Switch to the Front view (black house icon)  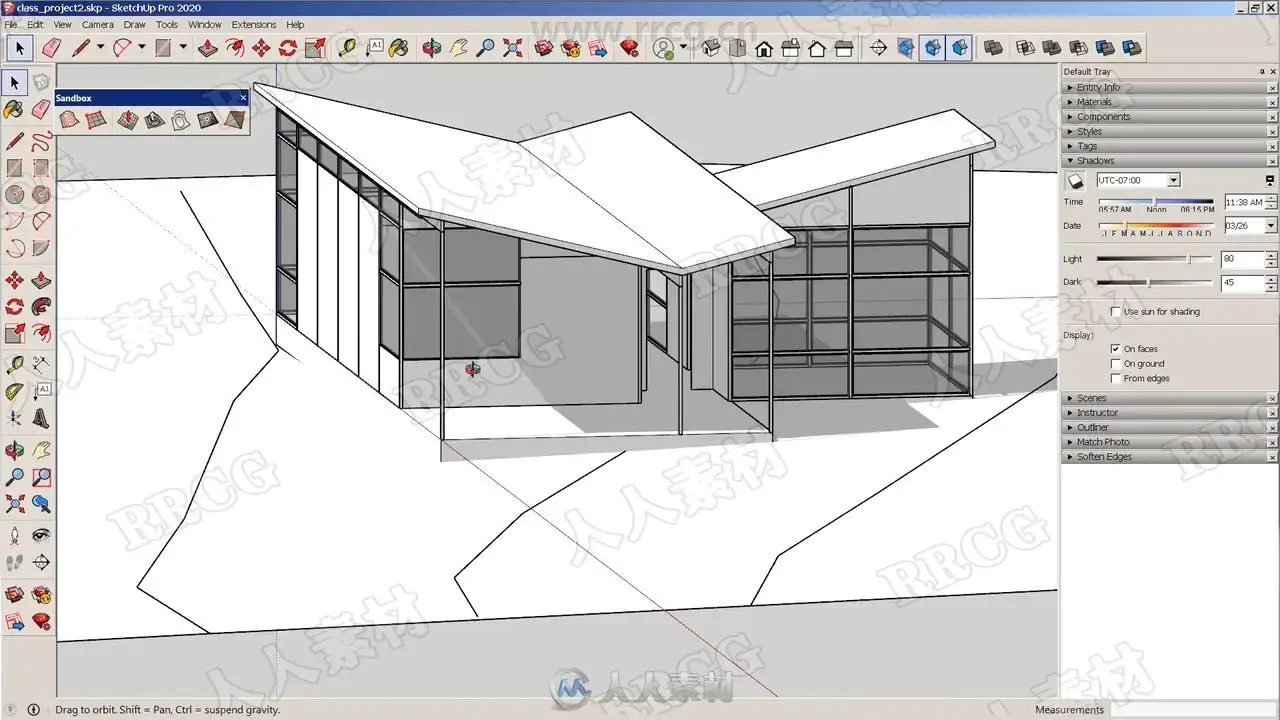point(764,47)
